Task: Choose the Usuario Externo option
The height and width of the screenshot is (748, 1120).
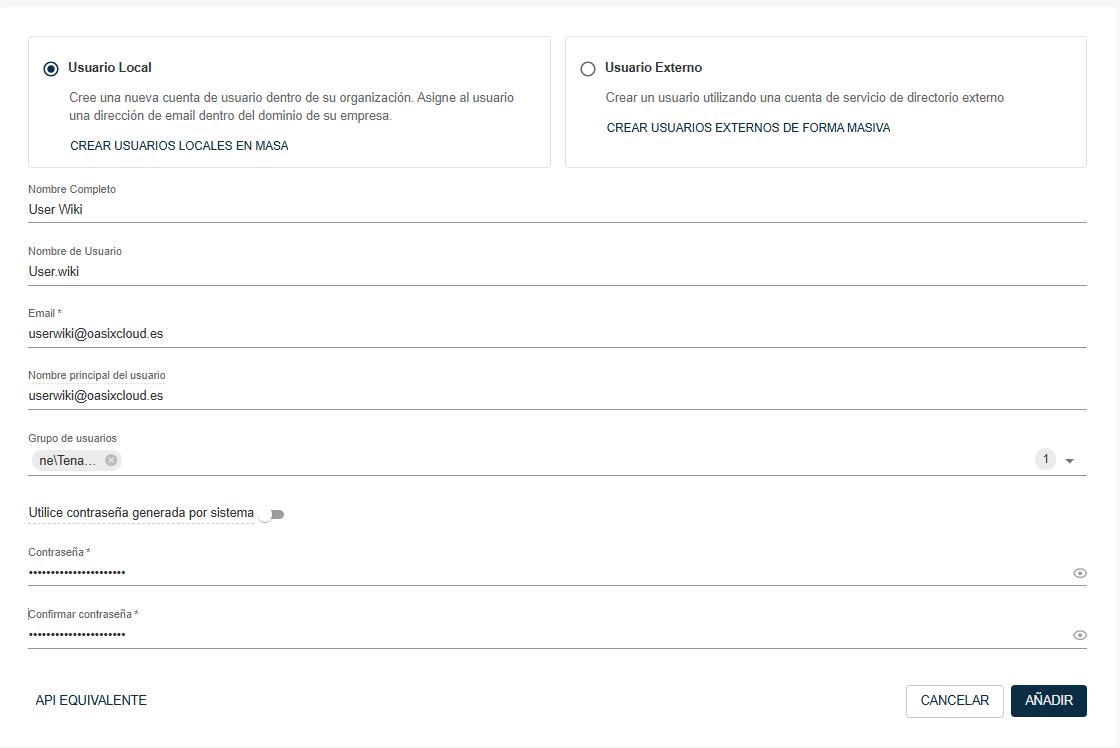Action: (588, 69)
